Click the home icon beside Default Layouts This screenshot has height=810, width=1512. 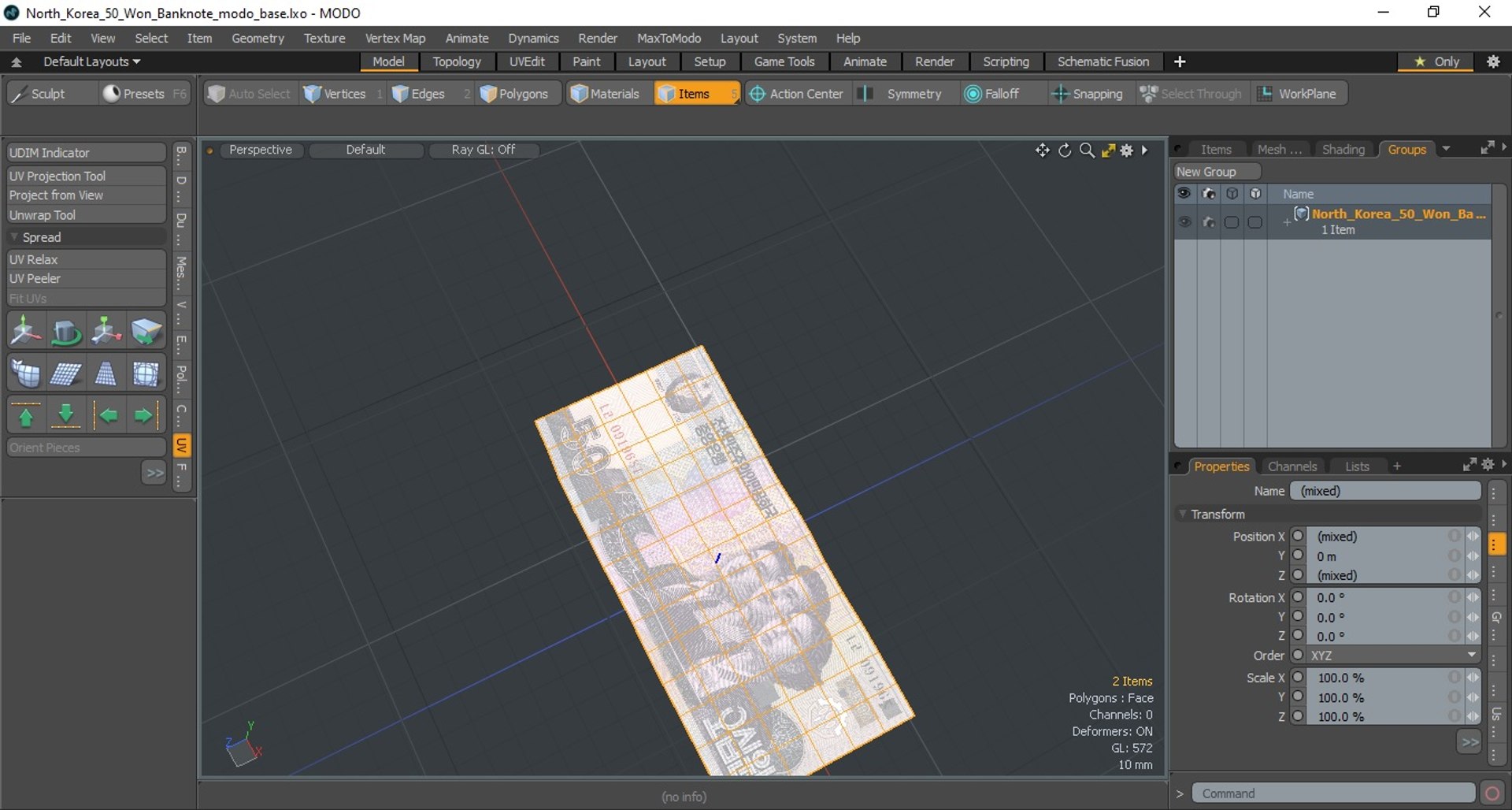click(17, 61)
